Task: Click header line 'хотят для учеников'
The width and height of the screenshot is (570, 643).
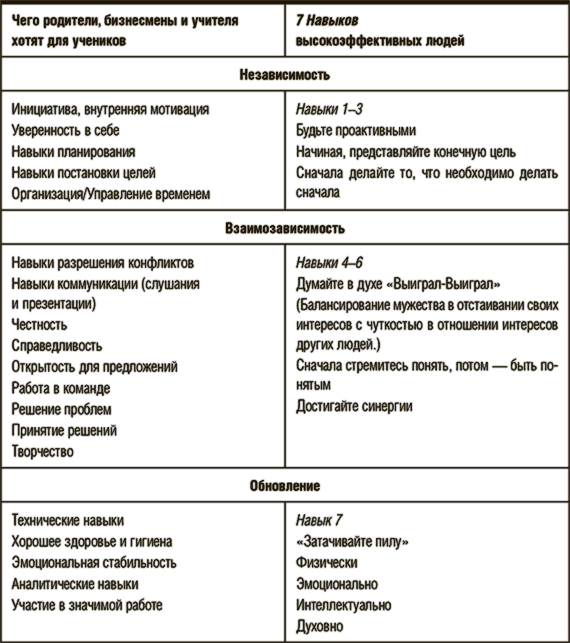Action: pos(68,41)
